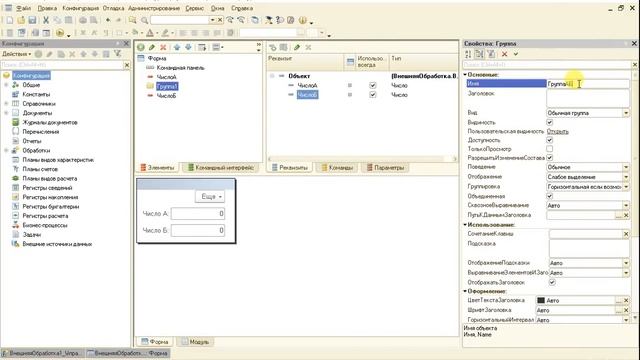The height and width of the screenshot is (360, 640).
Task: Click green add element icon in form elements panel
Action: click(141, 47)
